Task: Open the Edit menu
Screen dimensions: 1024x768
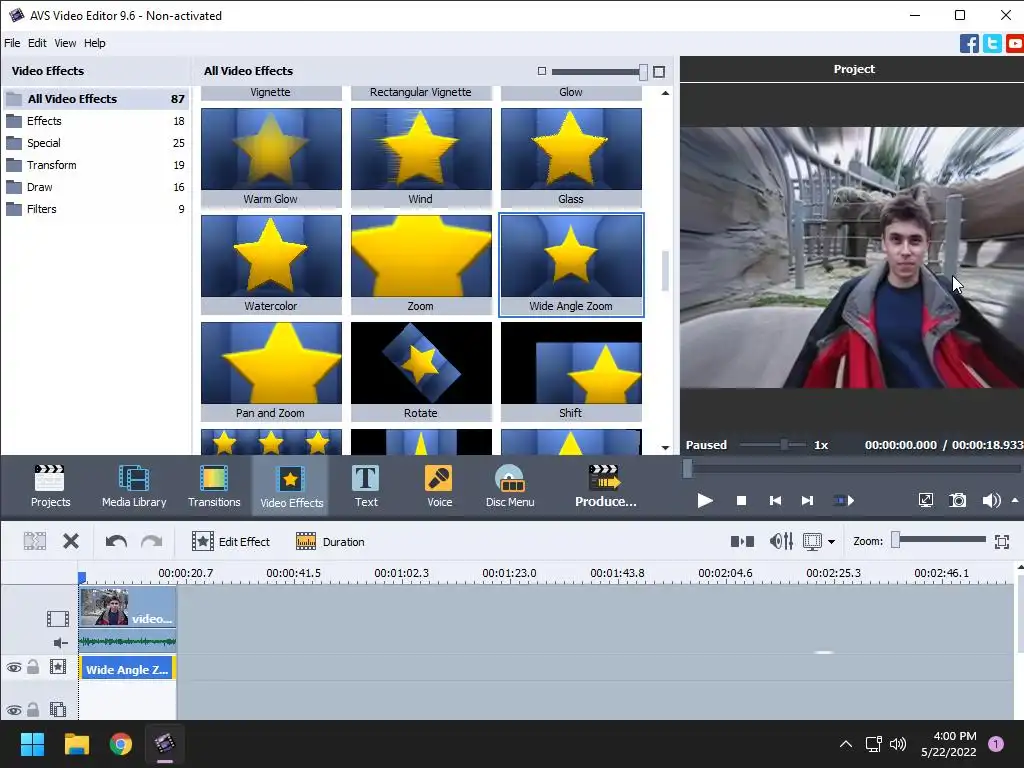Action: pyautogui.click(x=37, y=43)
